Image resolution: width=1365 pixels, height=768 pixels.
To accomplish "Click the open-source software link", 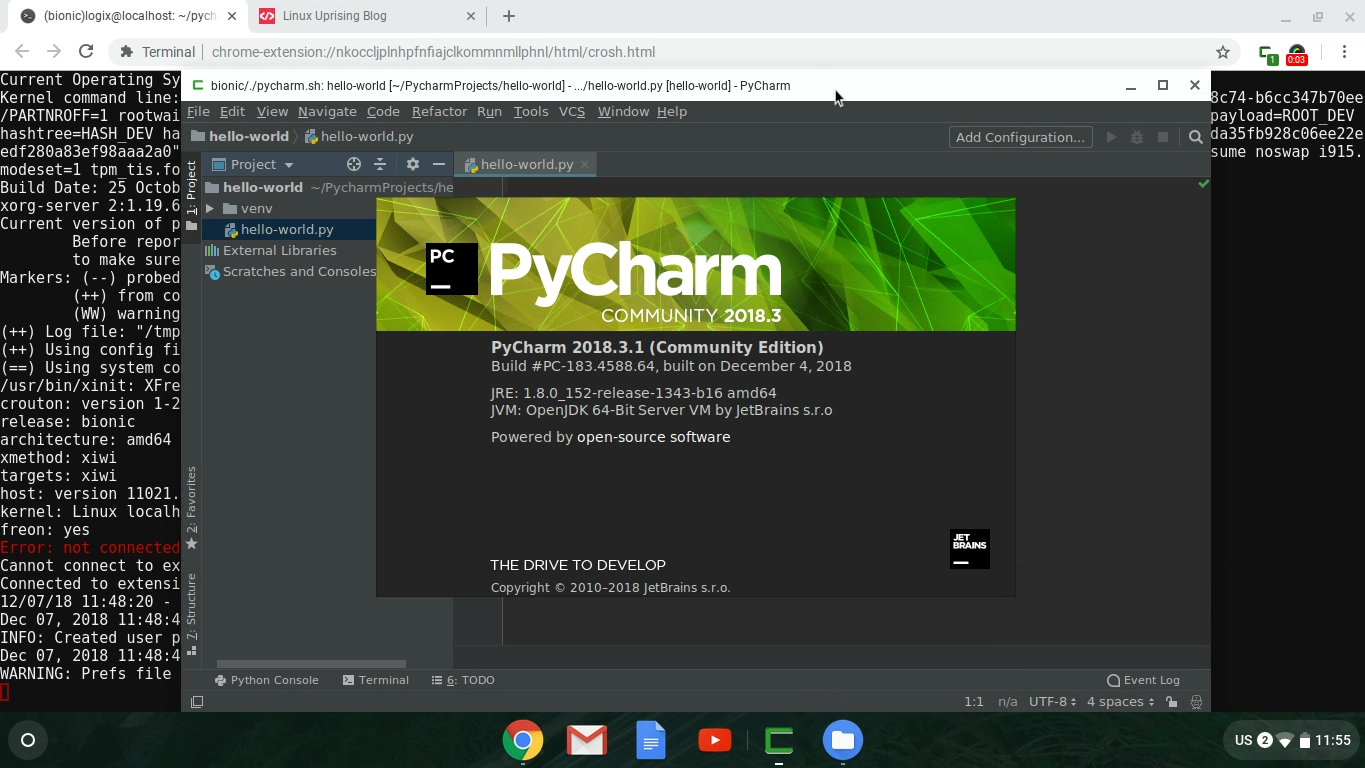I will (653, 437).
